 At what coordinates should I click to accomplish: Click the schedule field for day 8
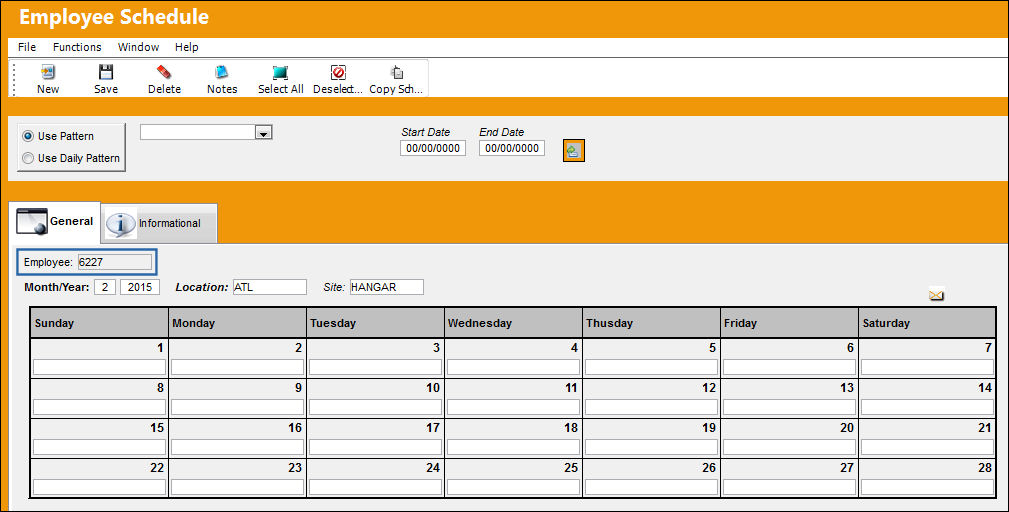[99, 407]
